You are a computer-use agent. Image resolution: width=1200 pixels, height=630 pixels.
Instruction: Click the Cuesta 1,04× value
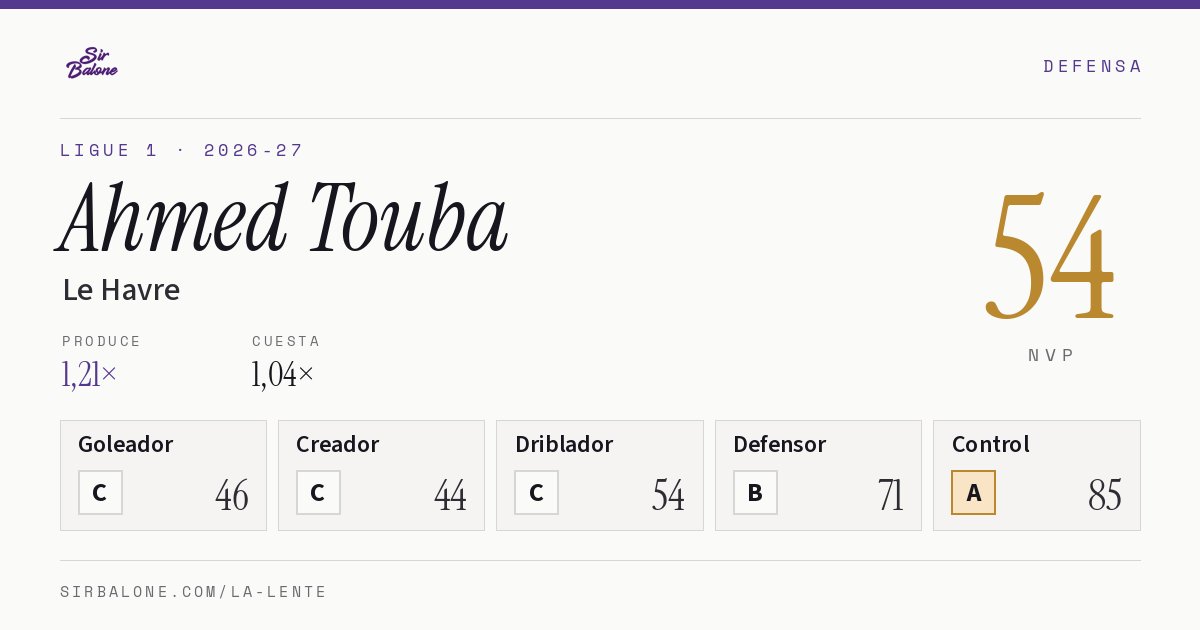pos(283,374)
